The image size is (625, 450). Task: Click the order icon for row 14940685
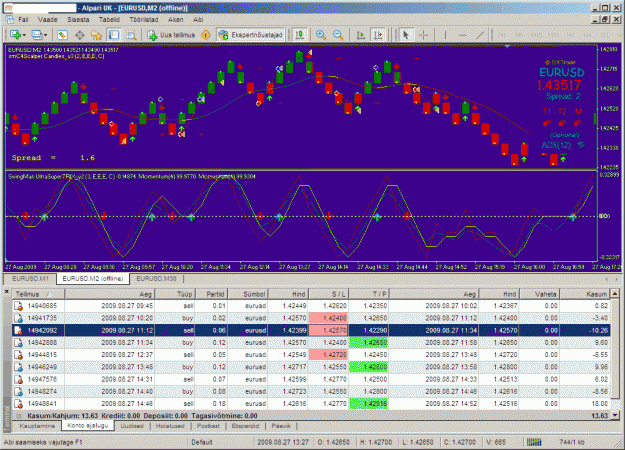point(18,306)
